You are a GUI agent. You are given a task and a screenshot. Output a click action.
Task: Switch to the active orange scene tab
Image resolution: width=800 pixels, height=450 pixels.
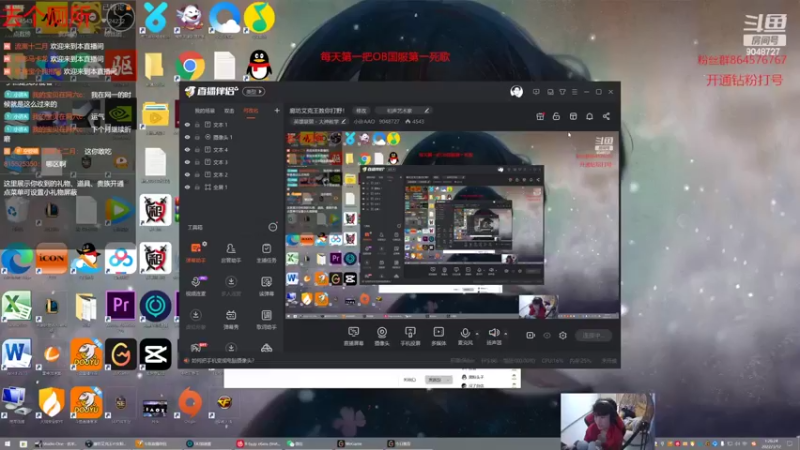coord(251,111)
